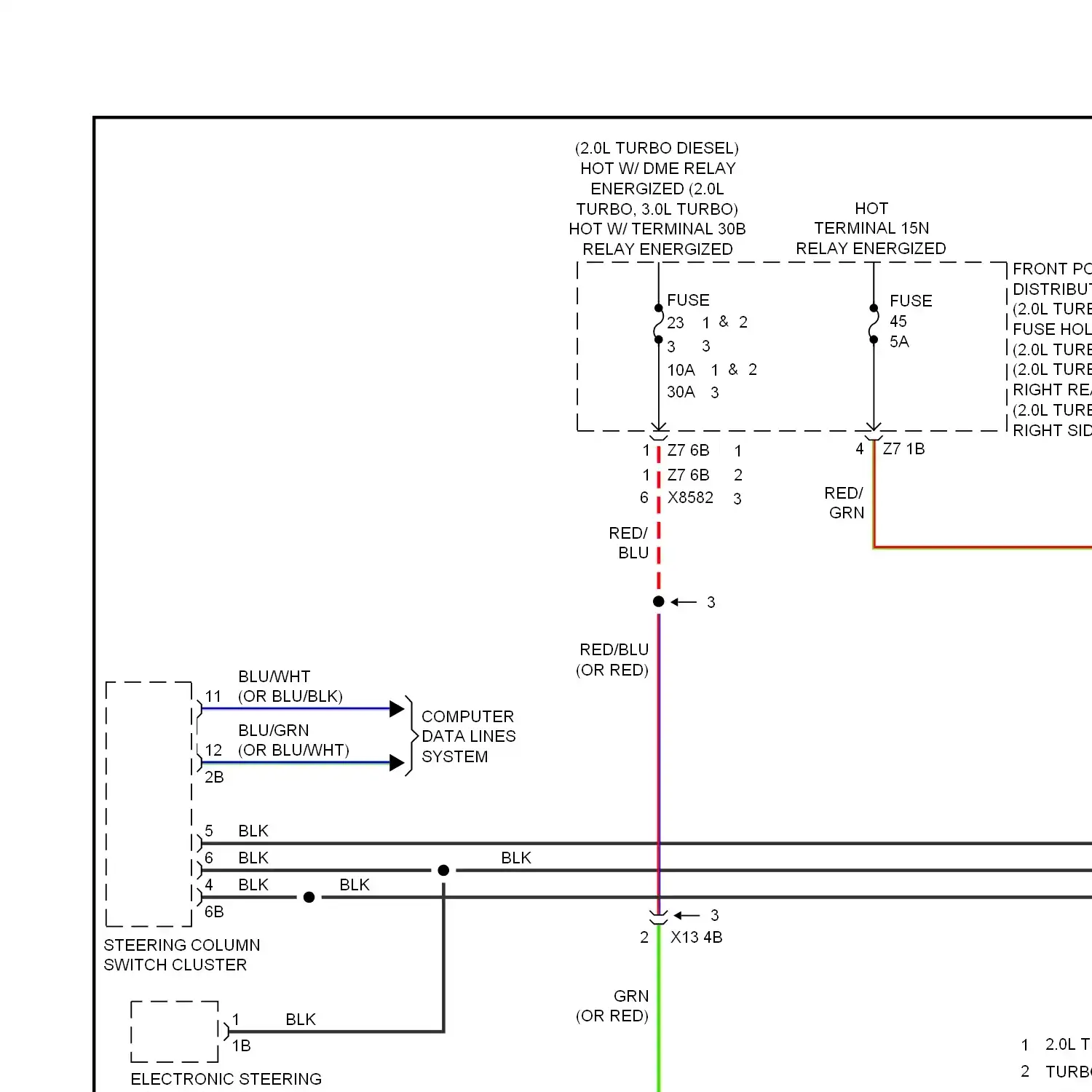Click the "RED/ GRN" wire color label

[x=844, y=502]
